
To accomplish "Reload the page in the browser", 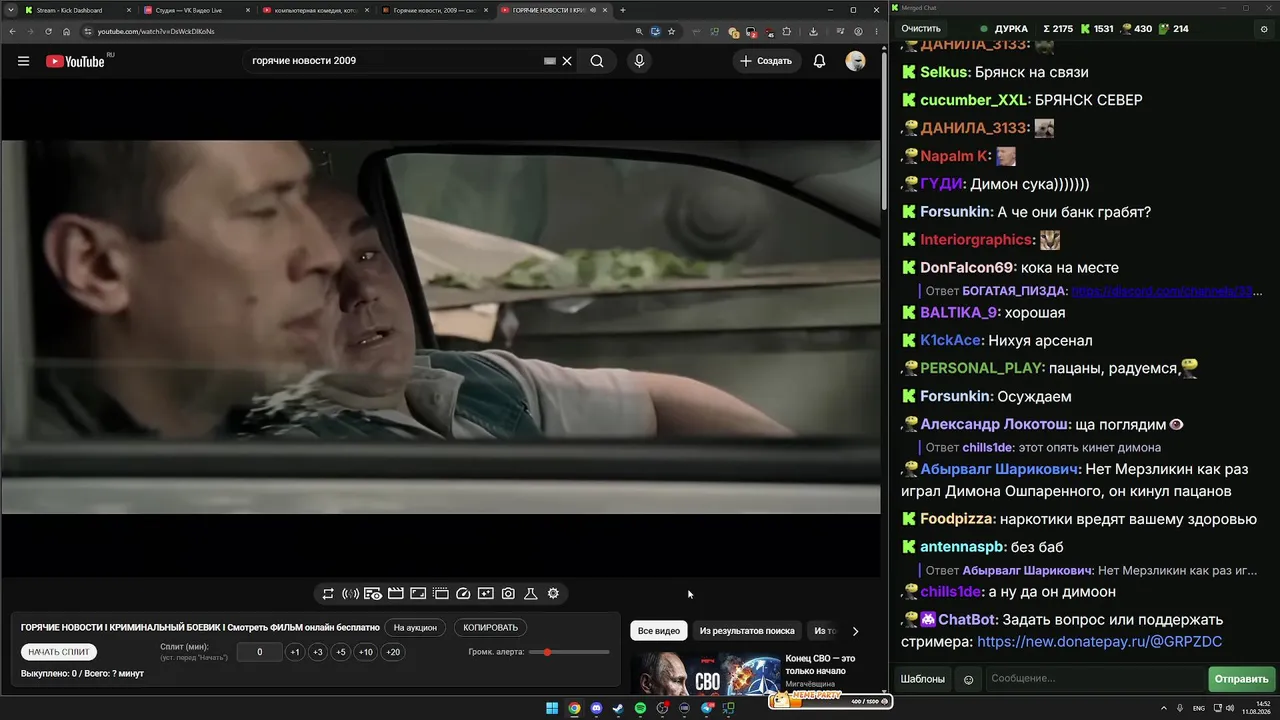I will (x=48, y=31).
